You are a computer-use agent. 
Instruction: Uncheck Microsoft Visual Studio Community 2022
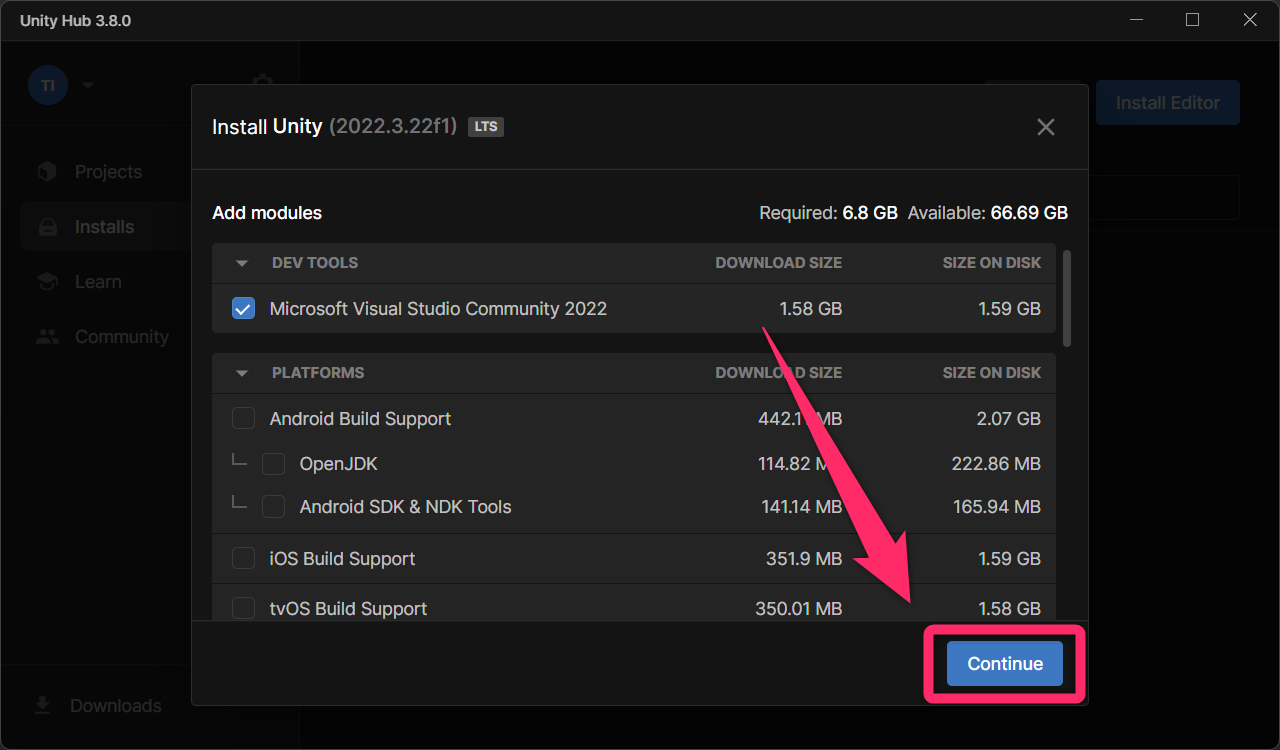click(x=243, y=309)
